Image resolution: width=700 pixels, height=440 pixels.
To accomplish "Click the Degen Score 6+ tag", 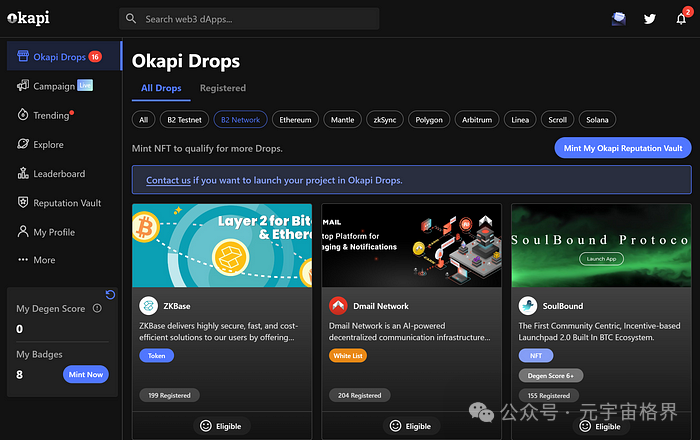I will tap(550, 376).
